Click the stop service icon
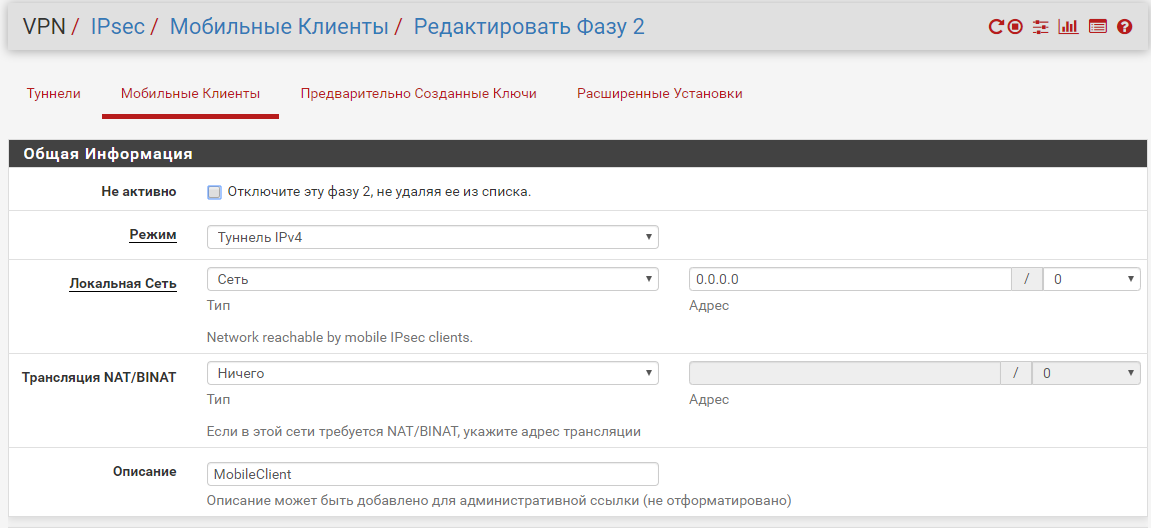The image size is (1151, 528). [x=1015, y=27]
